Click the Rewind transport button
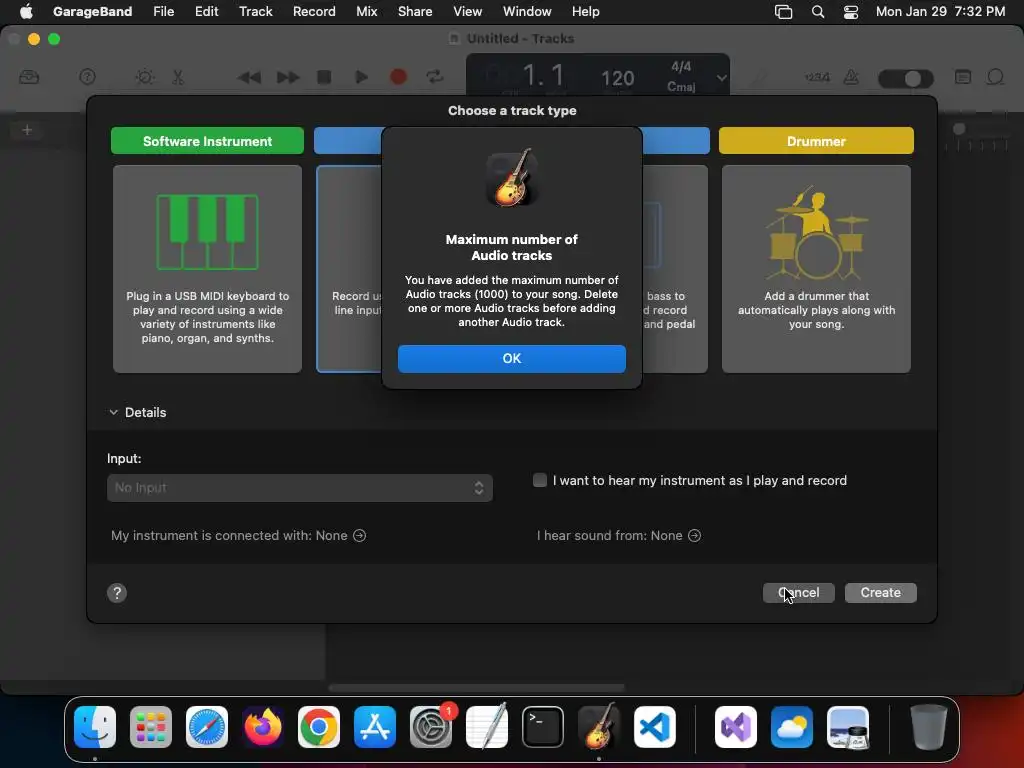 pyautogui.click(x=249, y=77)
